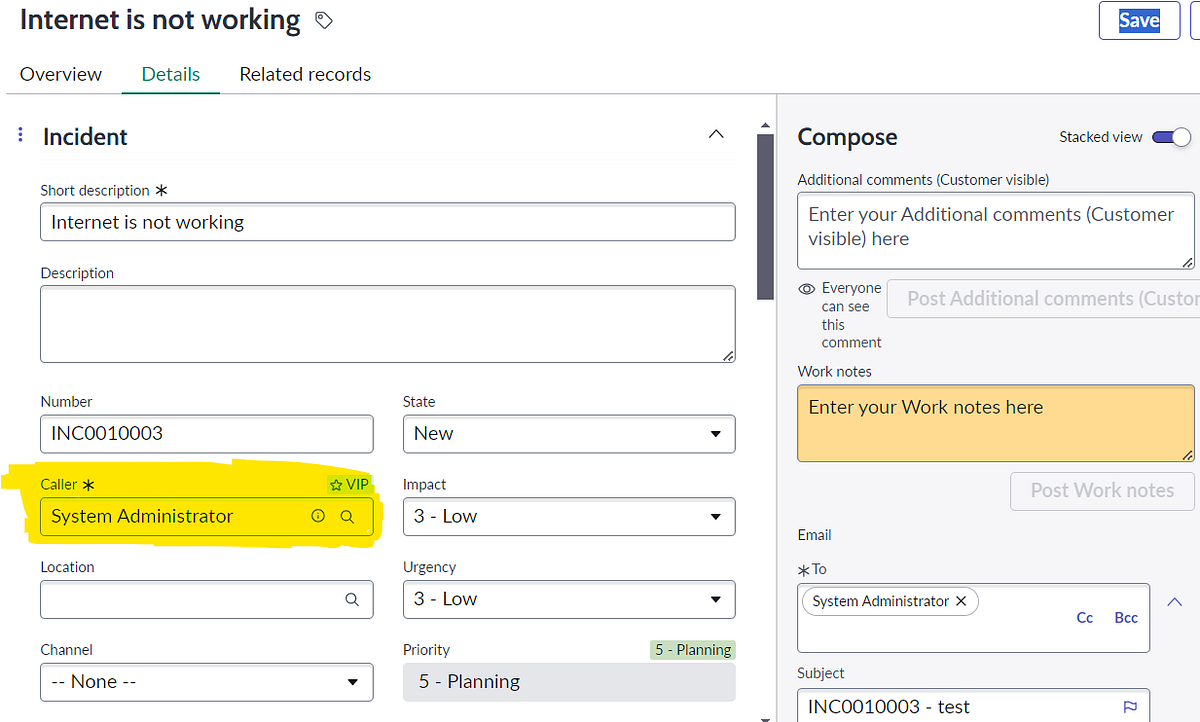Open the Related records tab
This screenshot has height=722, width=1200.
(x=304, y=74)
